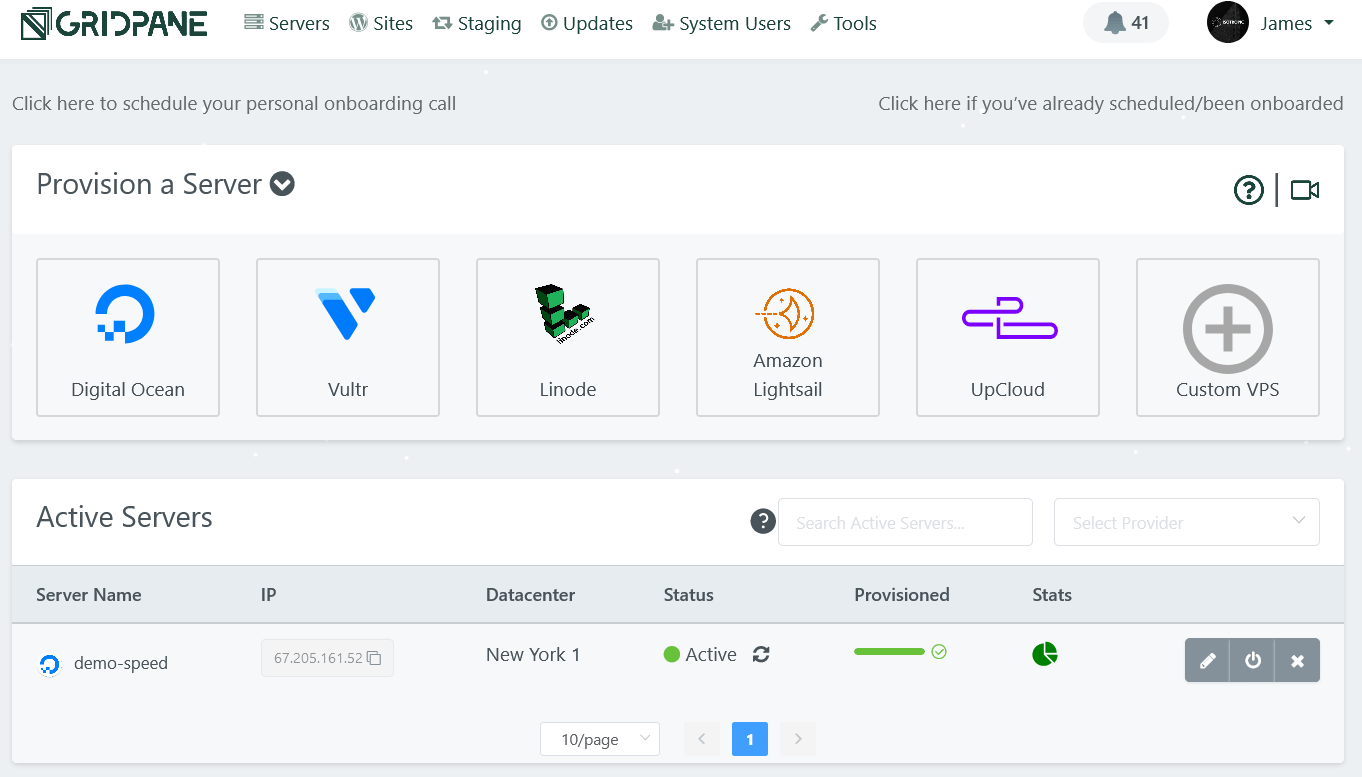
Task: Open the Tools menu
Action: coord(843,23)
